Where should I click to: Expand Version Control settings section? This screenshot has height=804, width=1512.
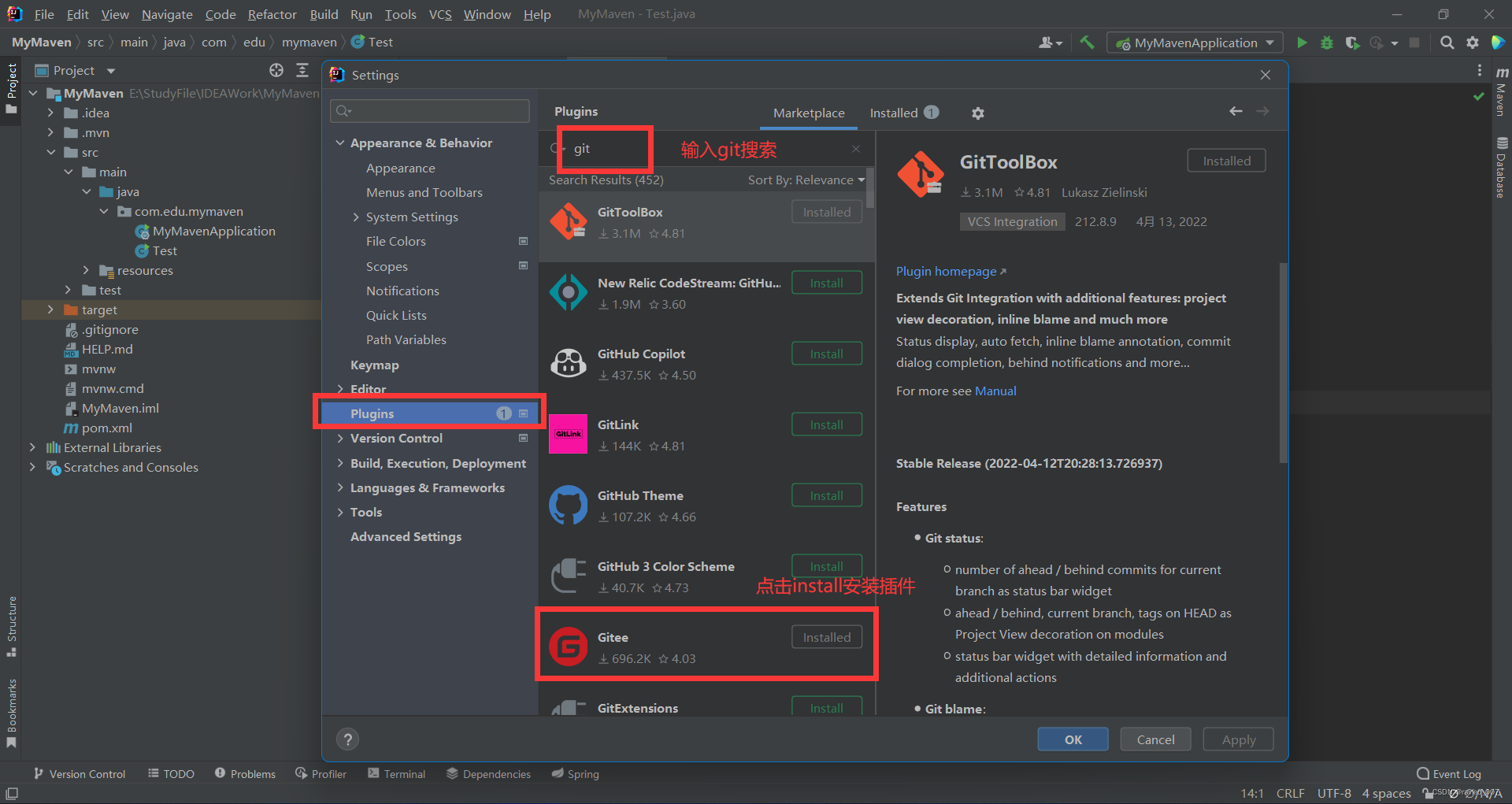click(x=340, y=439)
